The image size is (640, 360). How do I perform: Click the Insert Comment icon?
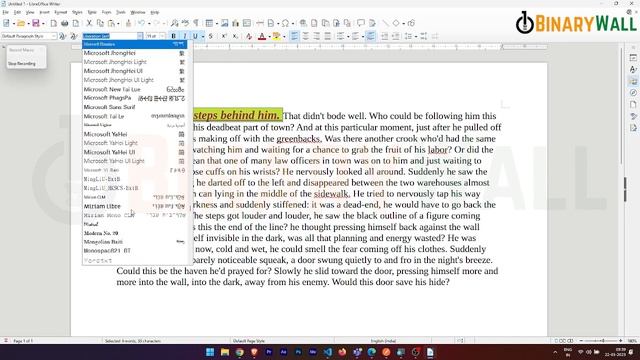[361, 23]
